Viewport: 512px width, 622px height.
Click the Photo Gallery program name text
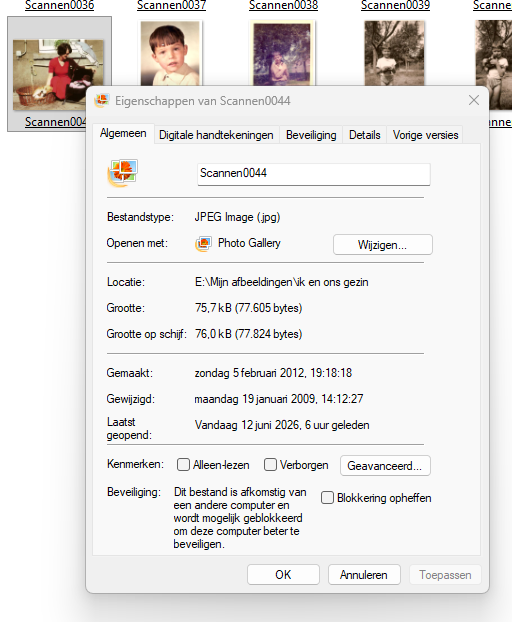tap(249, 243)
